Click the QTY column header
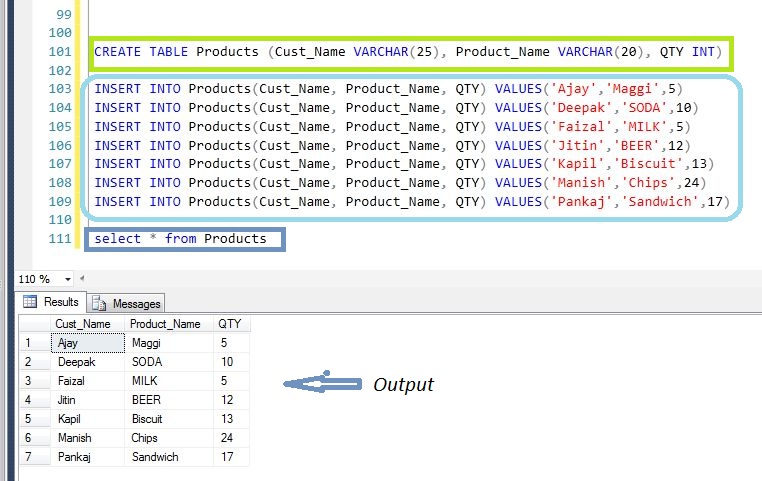This screenshot has width=762, height=481. 229,324
